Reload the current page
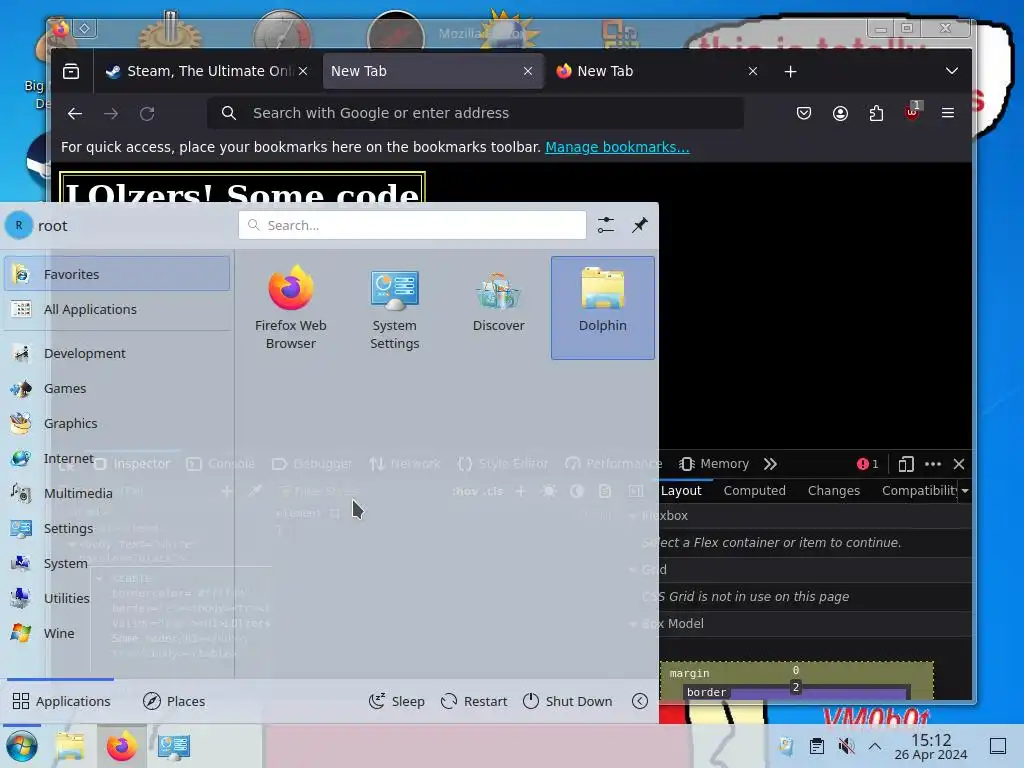 click(147, 114)
